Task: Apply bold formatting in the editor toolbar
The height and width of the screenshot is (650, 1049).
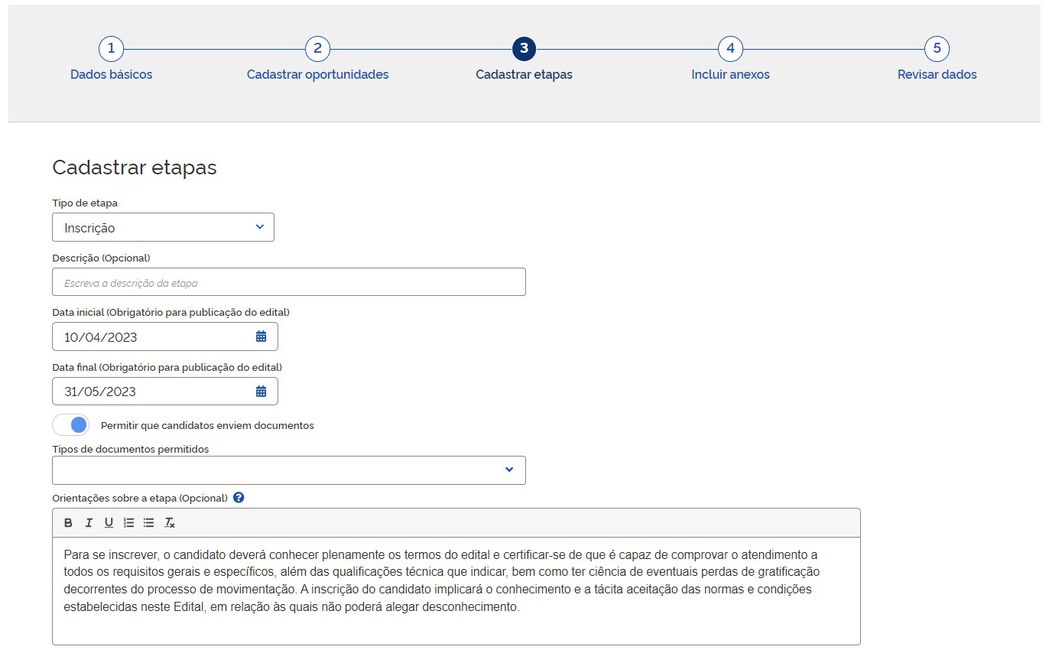Action: 68,523
